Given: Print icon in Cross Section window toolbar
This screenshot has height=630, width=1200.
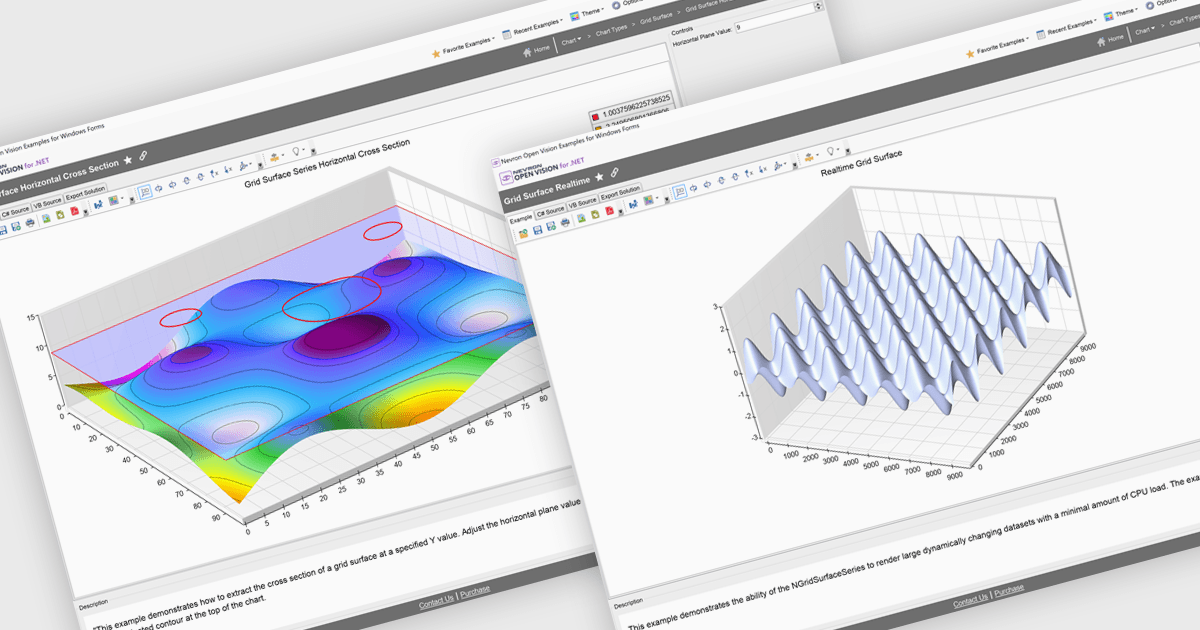Looking at the screenshot, I should pos(30,222).
